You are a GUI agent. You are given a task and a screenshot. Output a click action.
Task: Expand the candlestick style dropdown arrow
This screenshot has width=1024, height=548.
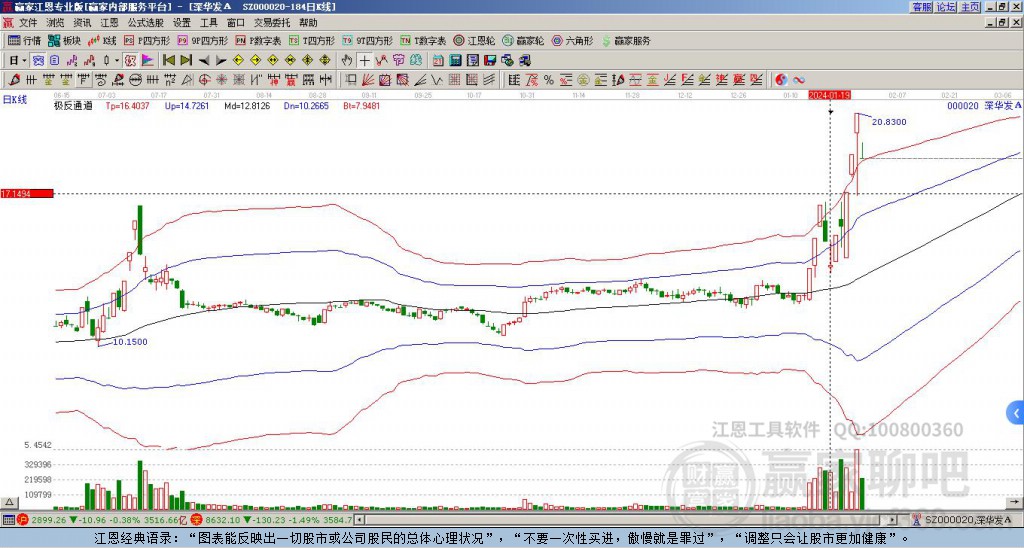tap(117, 60)
